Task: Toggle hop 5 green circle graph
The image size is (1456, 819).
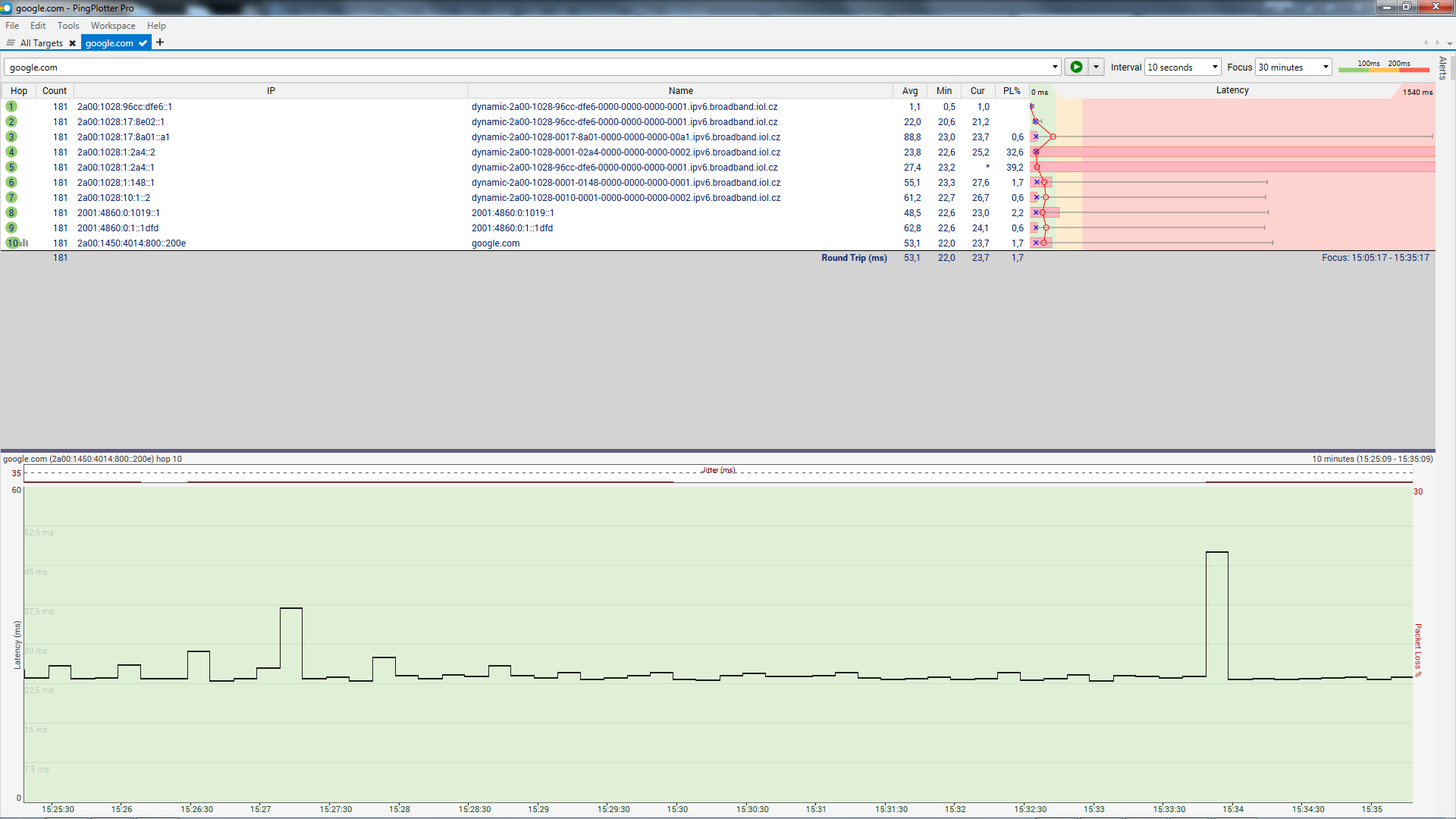Action: coord(11,168)
